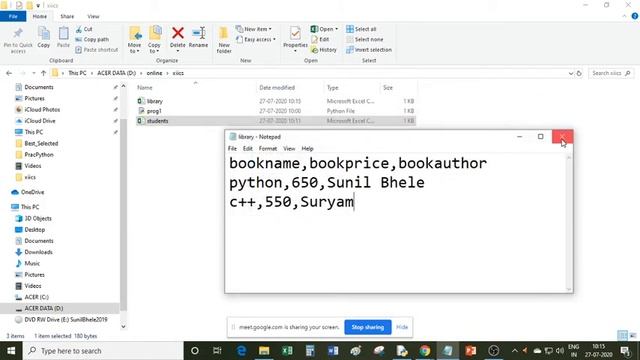Click the red Delete icon
Viewport: 640px width, 360px height.
(178, 33)
